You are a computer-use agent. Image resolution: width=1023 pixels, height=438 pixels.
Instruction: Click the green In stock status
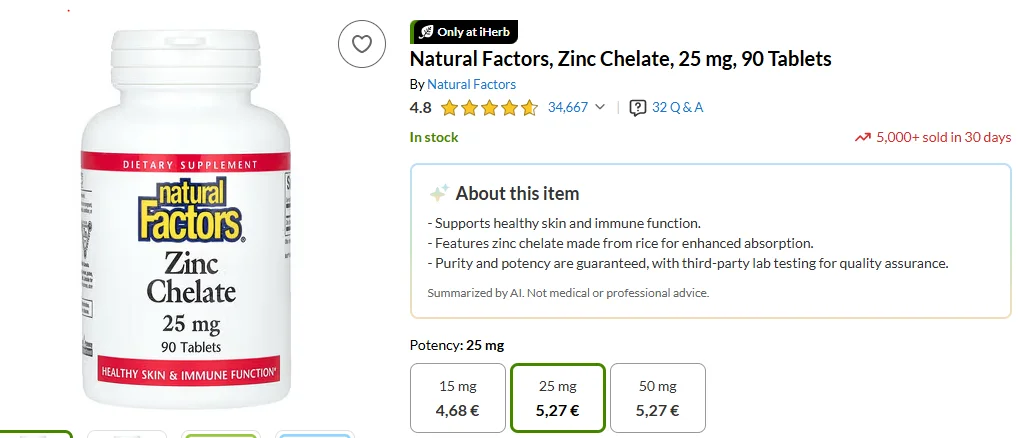(434, 138)
